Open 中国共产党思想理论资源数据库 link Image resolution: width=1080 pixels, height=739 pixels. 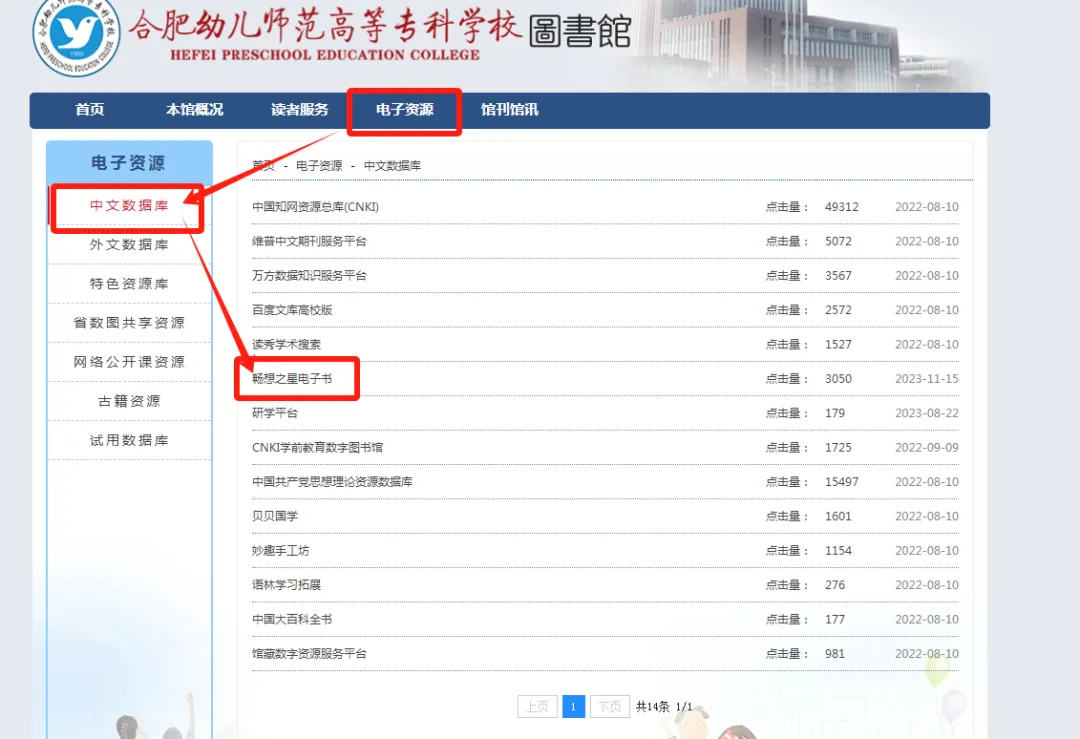point(332,481)
